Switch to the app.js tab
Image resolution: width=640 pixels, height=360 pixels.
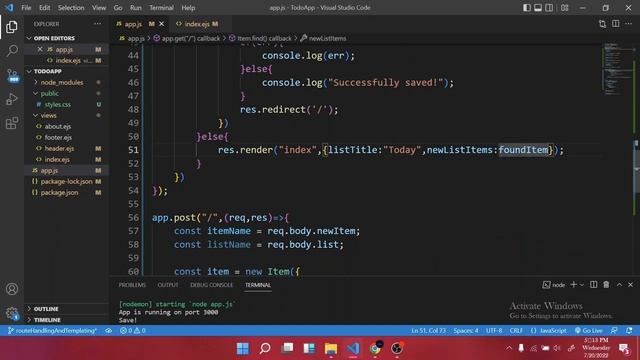133,24
